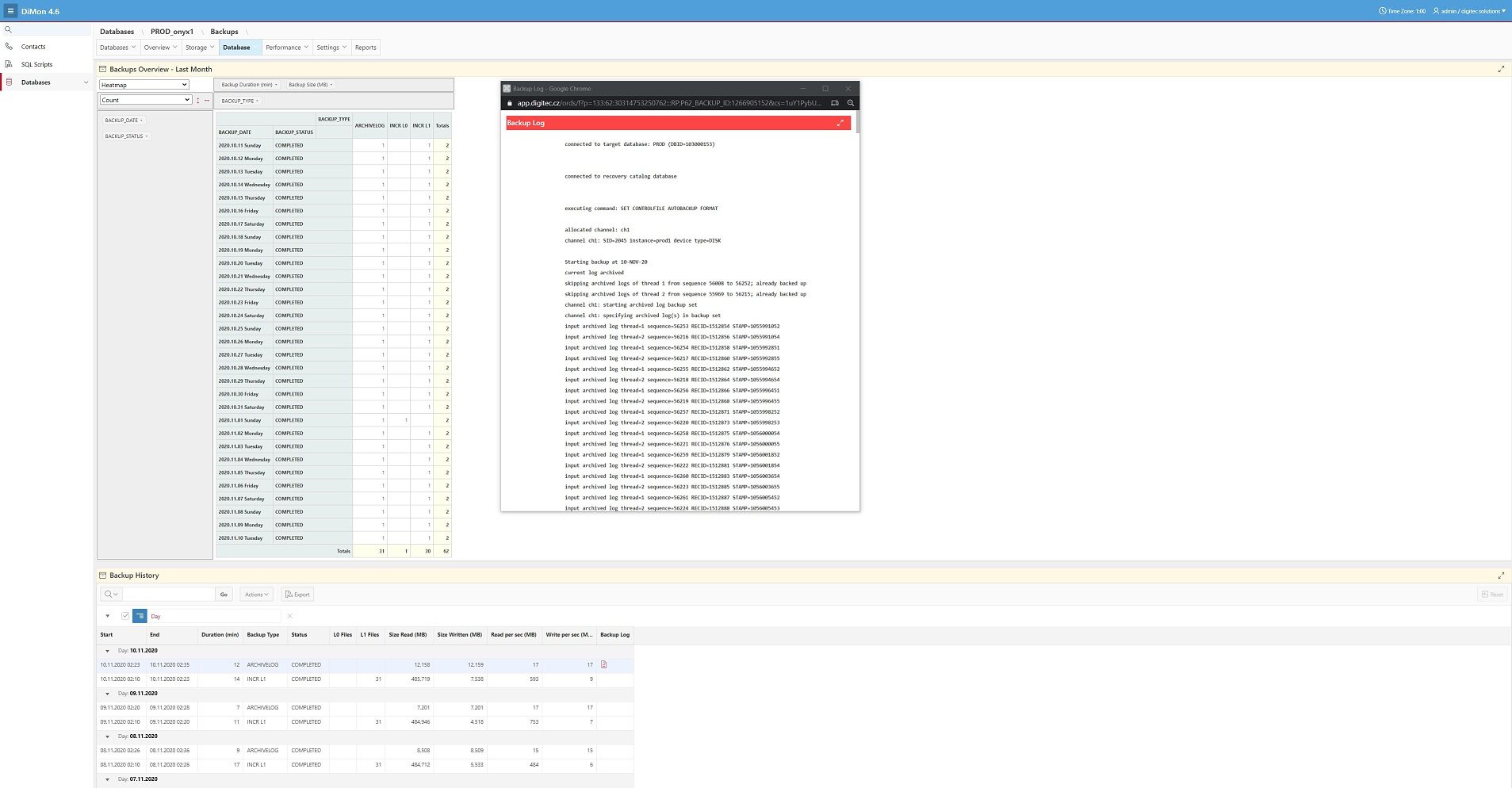Image resolution: width=1512 pixels, height=788 pixels.
Task: Click the Export button
Action: click(x=297, y=595)
